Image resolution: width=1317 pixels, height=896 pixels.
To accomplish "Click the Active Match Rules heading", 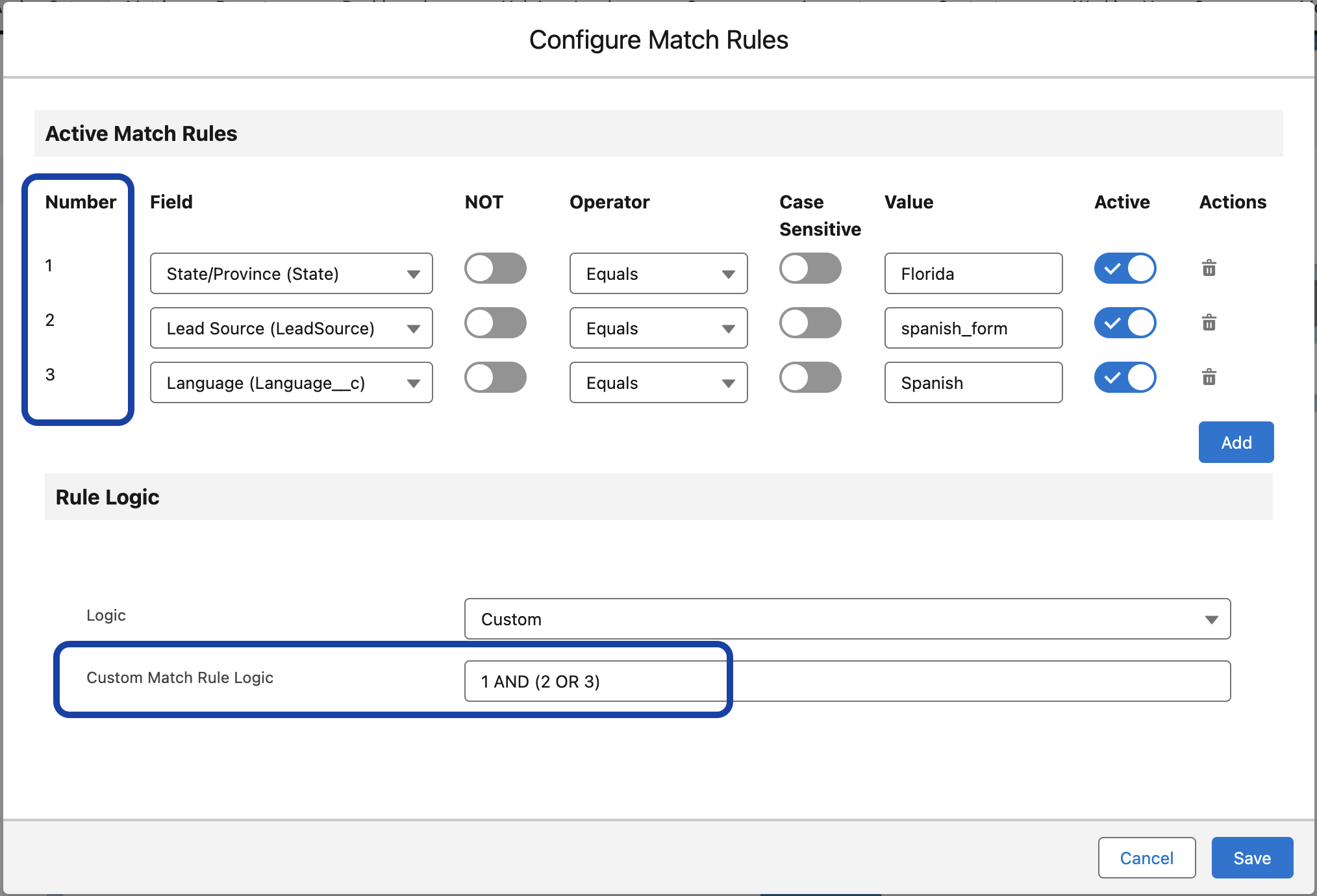I will point(142,133).
